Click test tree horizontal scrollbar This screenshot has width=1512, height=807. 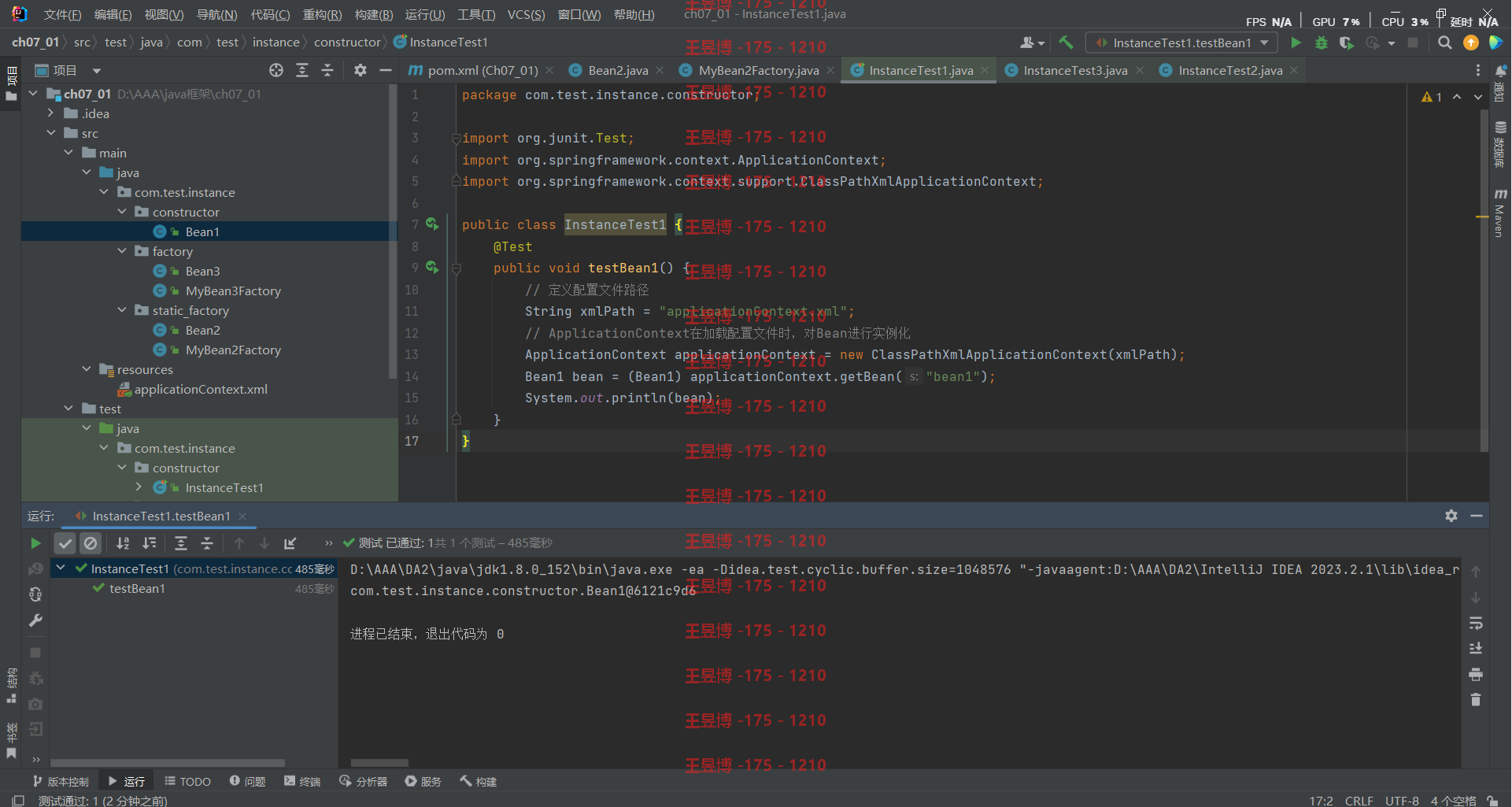click(x=168, y=763)
